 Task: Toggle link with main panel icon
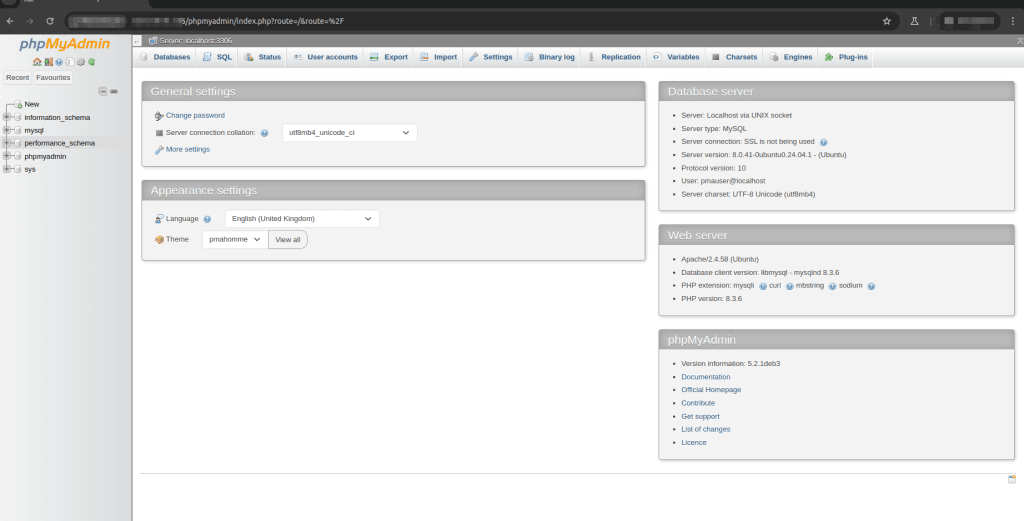tap(114, 91)
